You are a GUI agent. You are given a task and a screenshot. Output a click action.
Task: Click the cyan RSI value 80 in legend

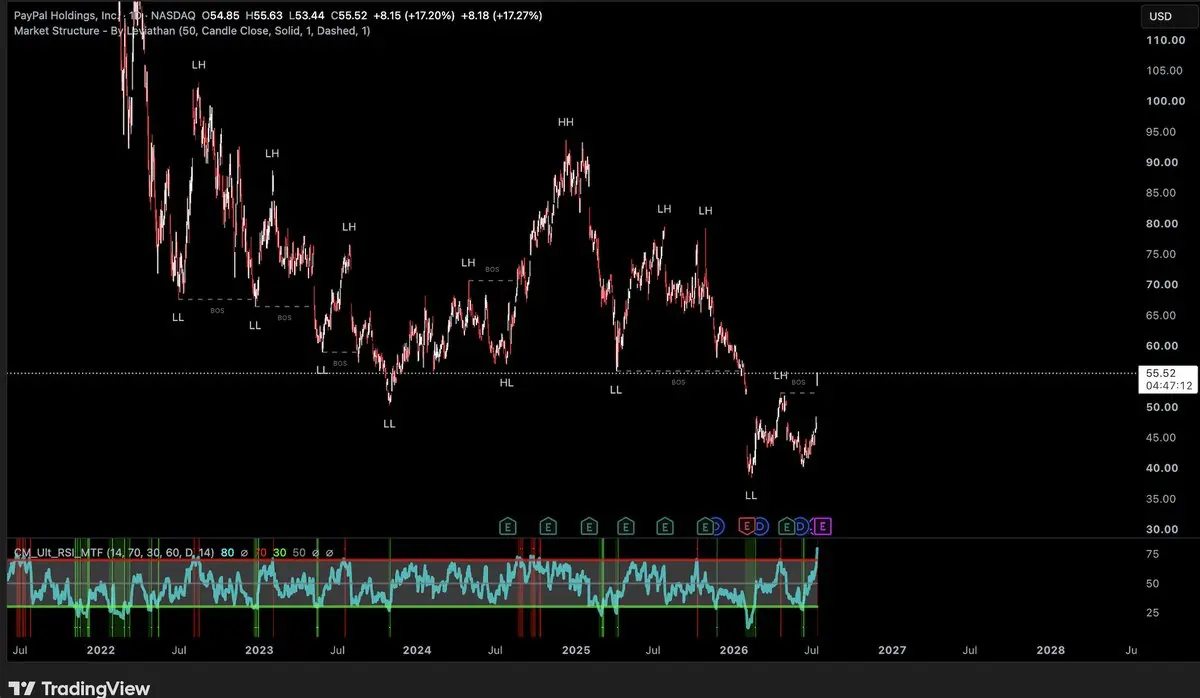(x=228, y=551)
